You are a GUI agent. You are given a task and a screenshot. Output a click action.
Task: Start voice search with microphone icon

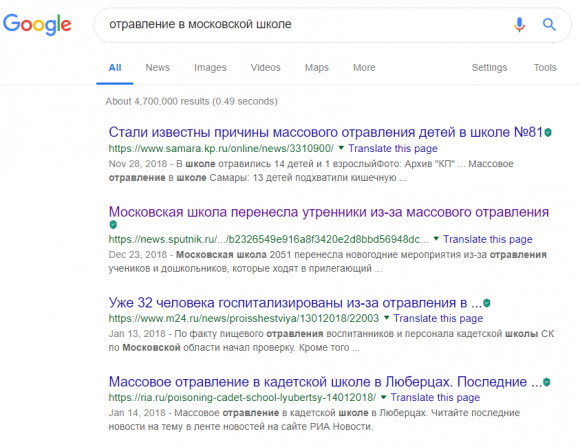(x=519, y=24)
